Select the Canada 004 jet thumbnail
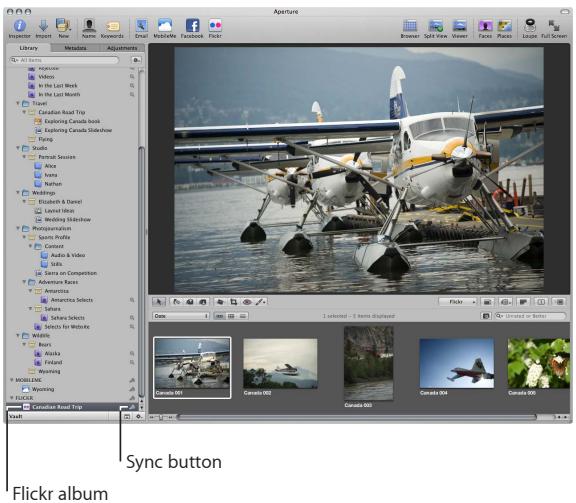Viewport: 576px width, 503px height. [457, 363]
